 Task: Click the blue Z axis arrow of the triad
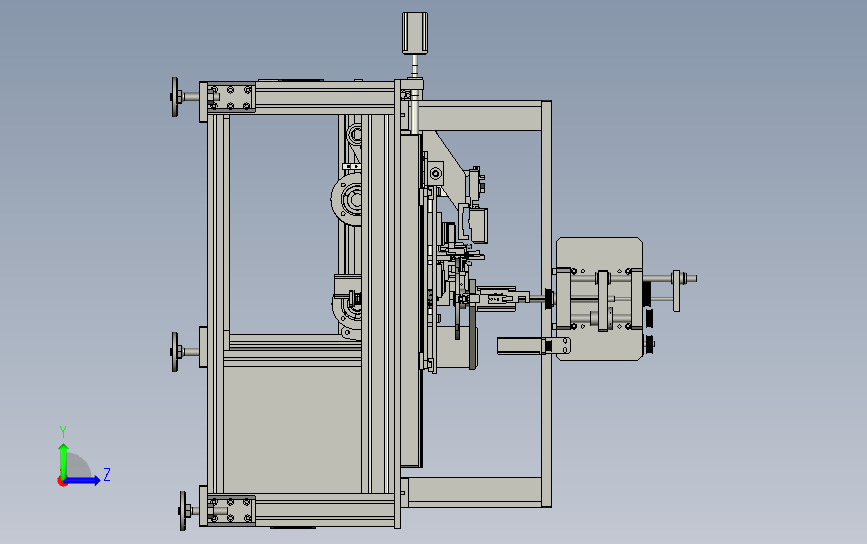[83, 480]
